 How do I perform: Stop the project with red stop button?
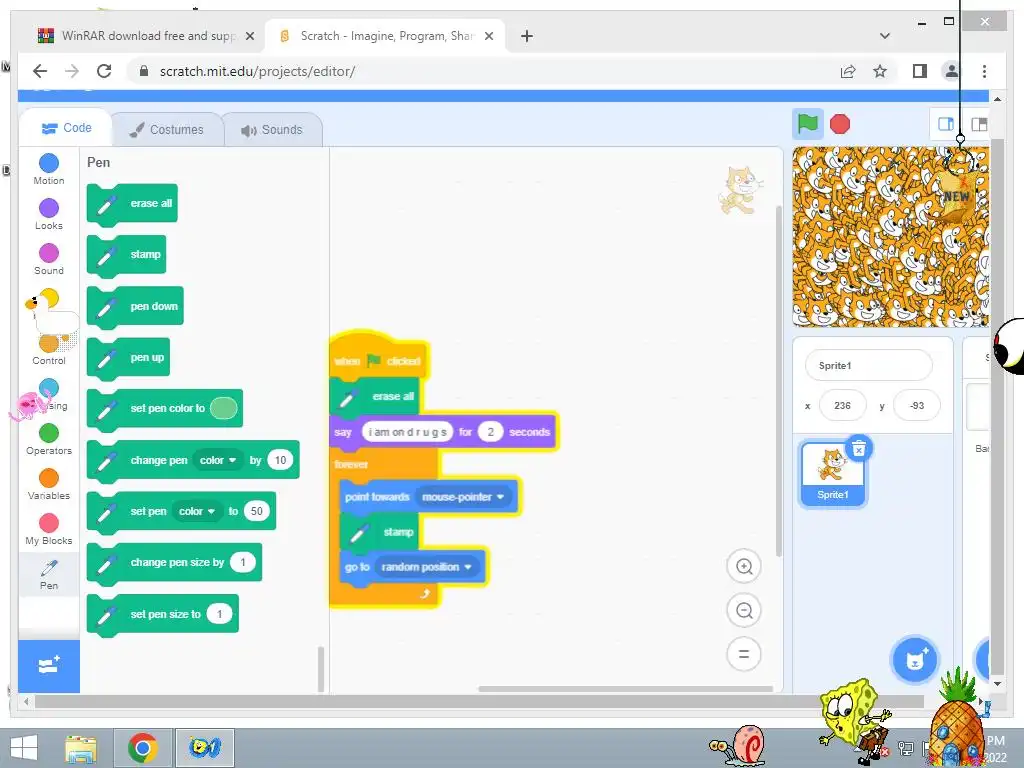click(840, 124)
